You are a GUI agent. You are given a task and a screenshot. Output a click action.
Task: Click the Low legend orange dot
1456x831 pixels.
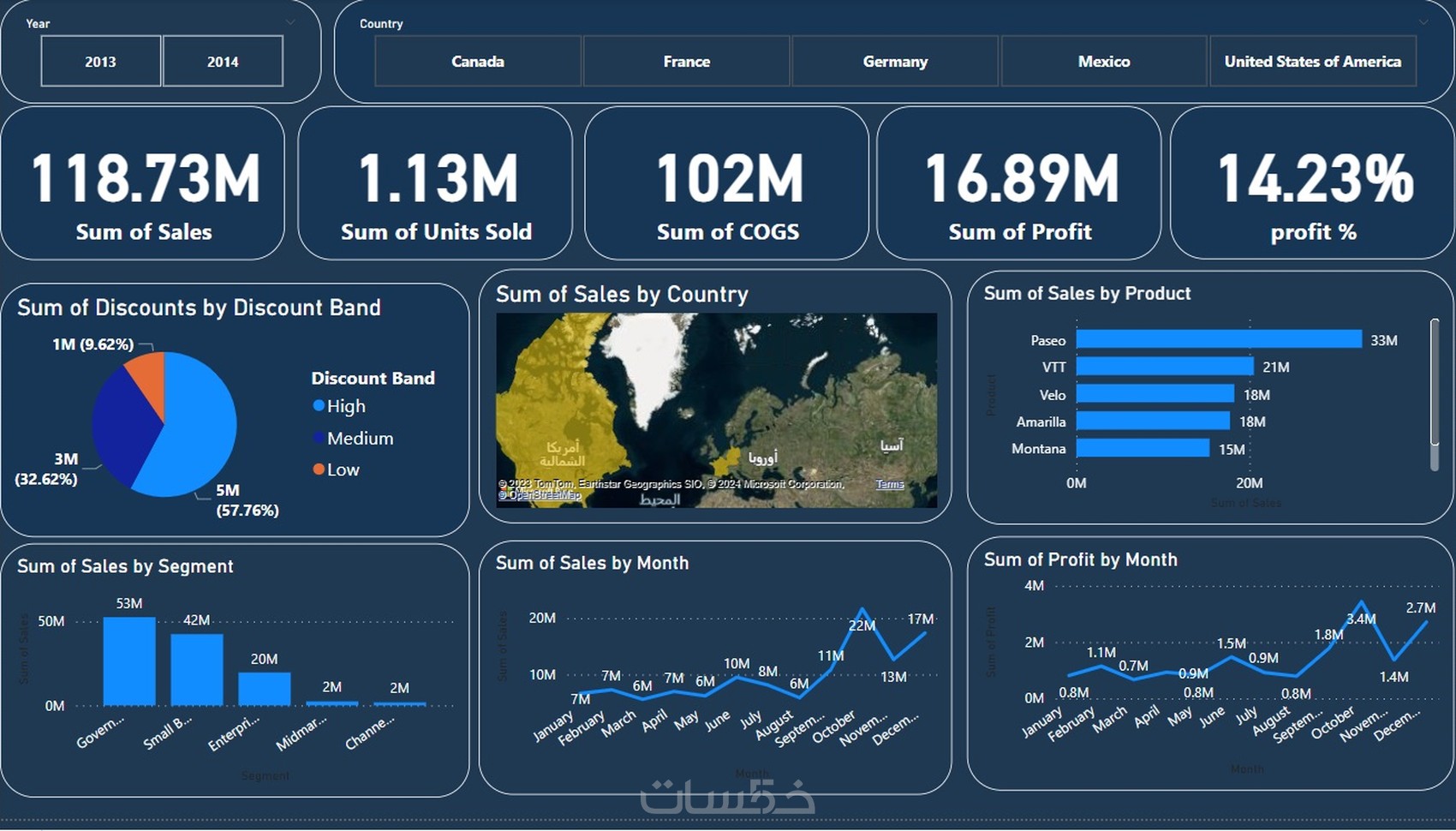(319, 469)
